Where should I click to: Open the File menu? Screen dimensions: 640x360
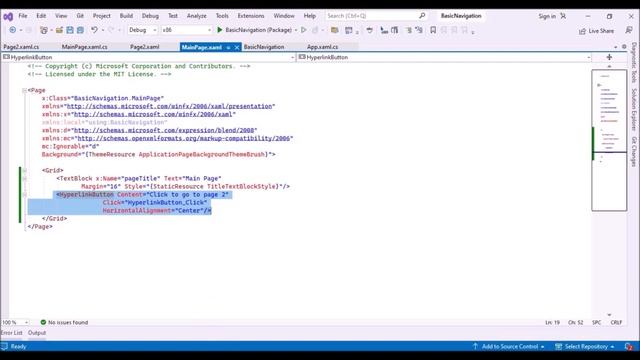click(23, 16)
